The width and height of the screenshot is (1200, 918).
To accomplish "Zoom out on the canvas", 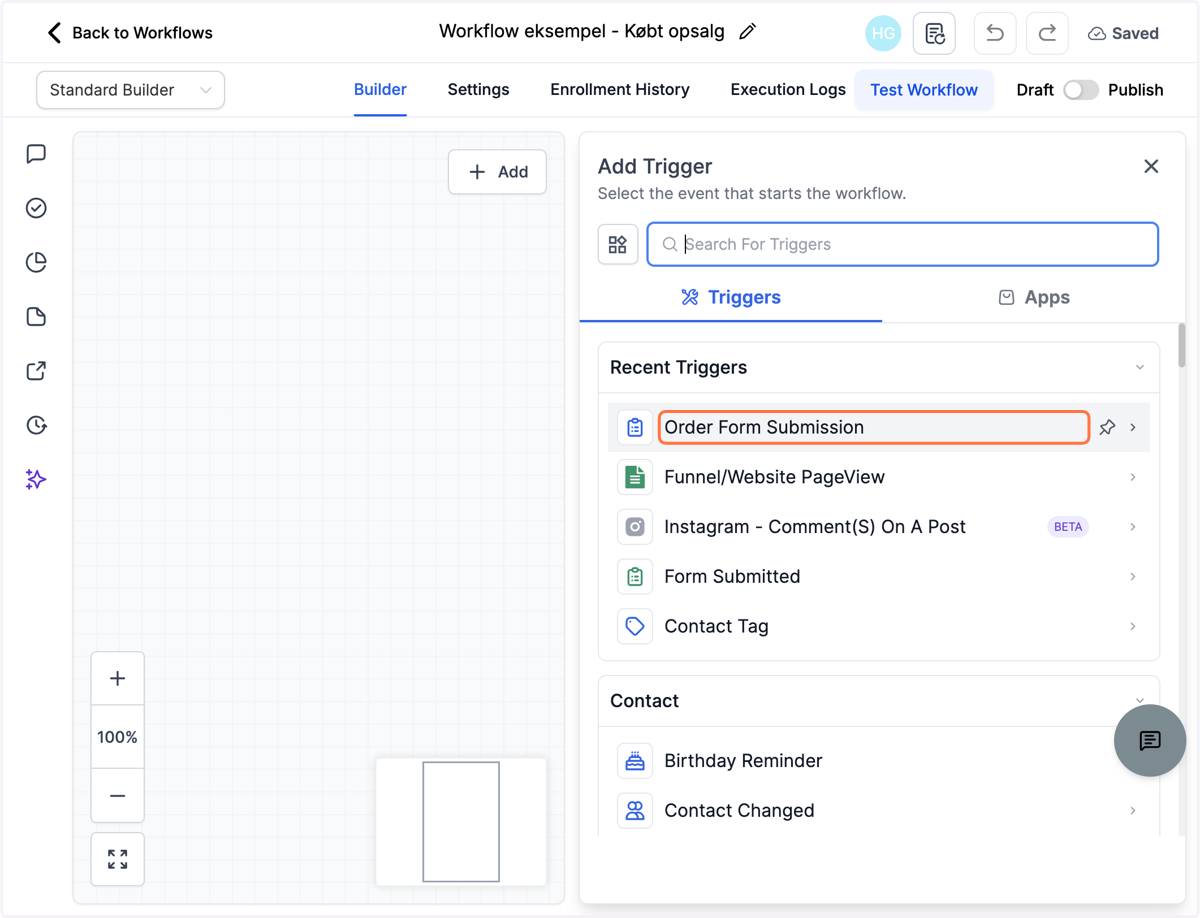I will point(118,796).
